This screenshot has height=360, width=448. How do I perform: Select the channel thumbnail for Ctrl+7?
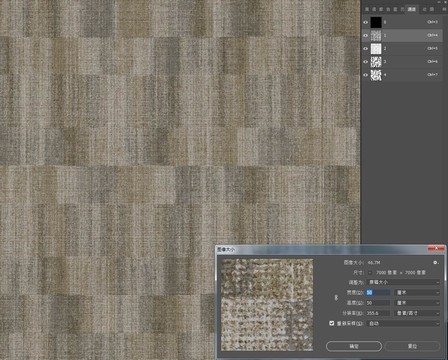(376, 75)
